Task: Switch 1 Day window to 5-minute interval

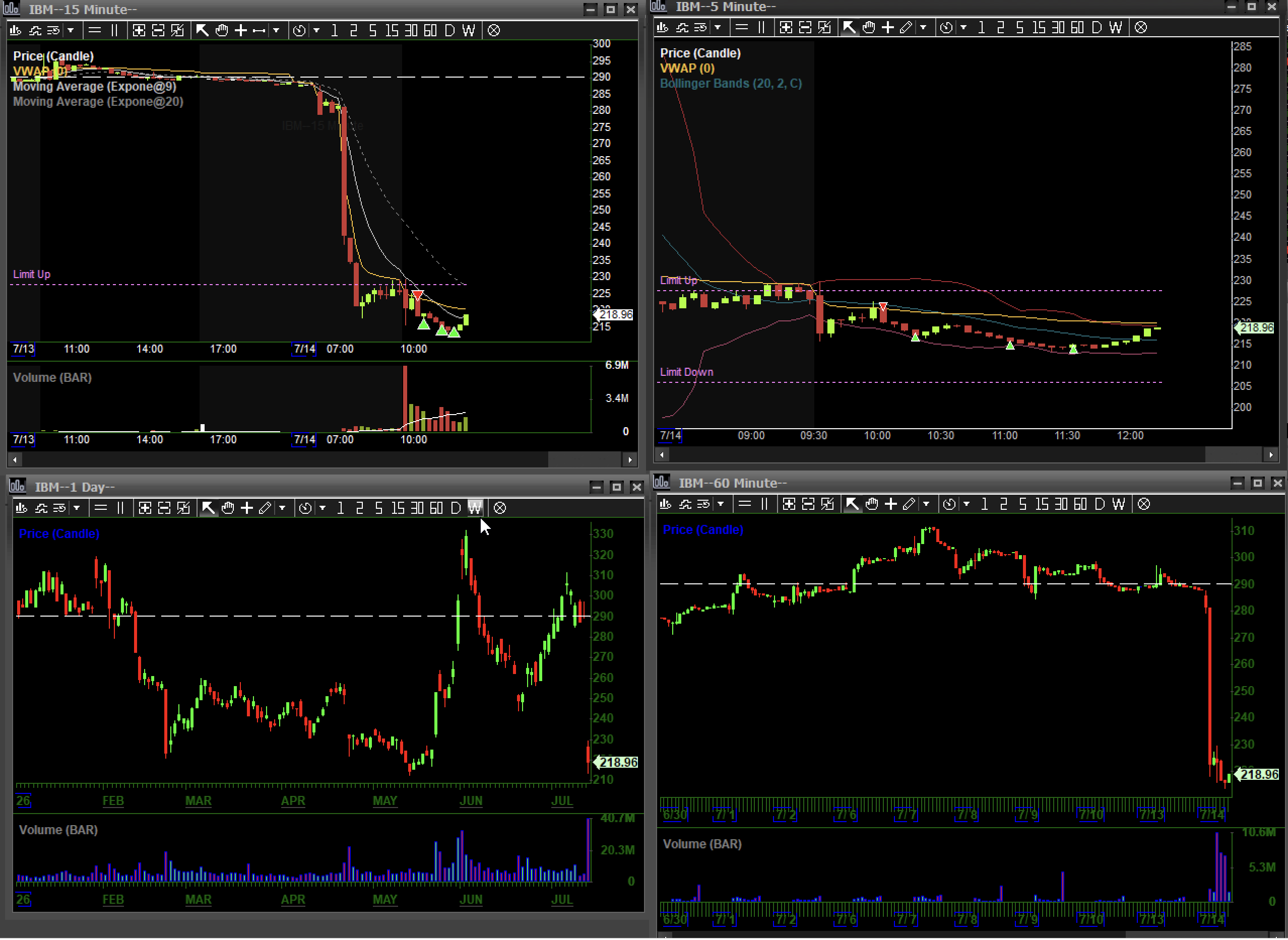Action: tap(378, 508)
